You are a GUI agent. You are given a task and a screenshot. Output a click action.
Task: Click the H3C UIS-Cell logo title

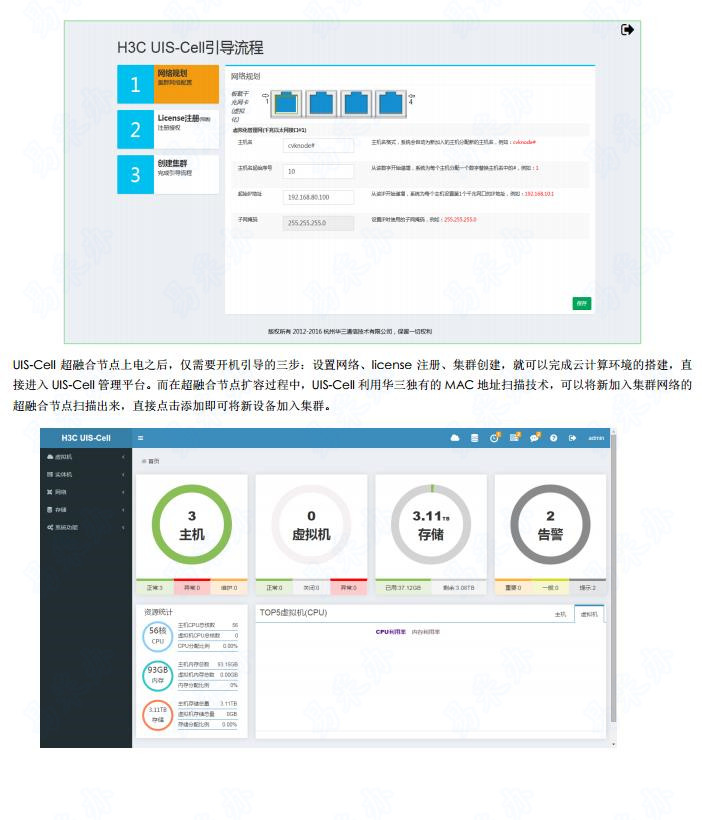86,438
